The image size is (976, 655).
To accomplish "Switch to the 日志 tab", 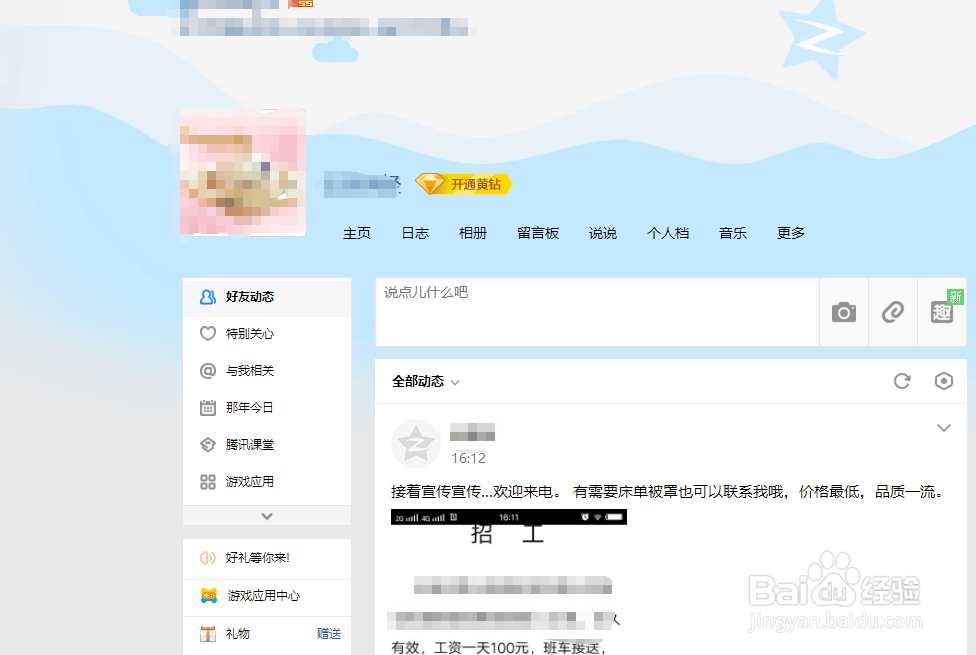I will (x=414, y=232).
